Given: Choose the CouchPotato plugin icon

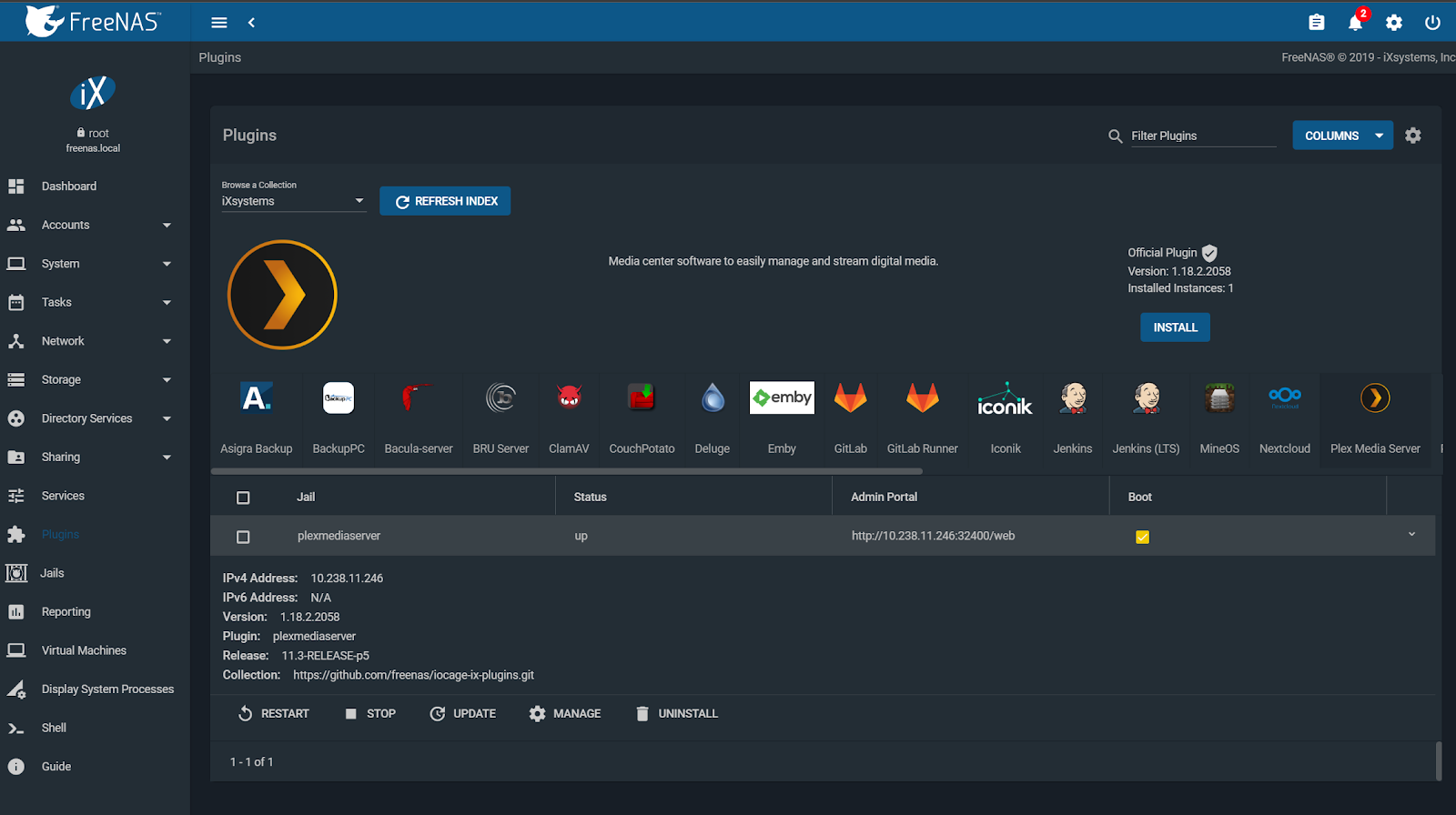Looking at the screenshot, I should 642,397.
